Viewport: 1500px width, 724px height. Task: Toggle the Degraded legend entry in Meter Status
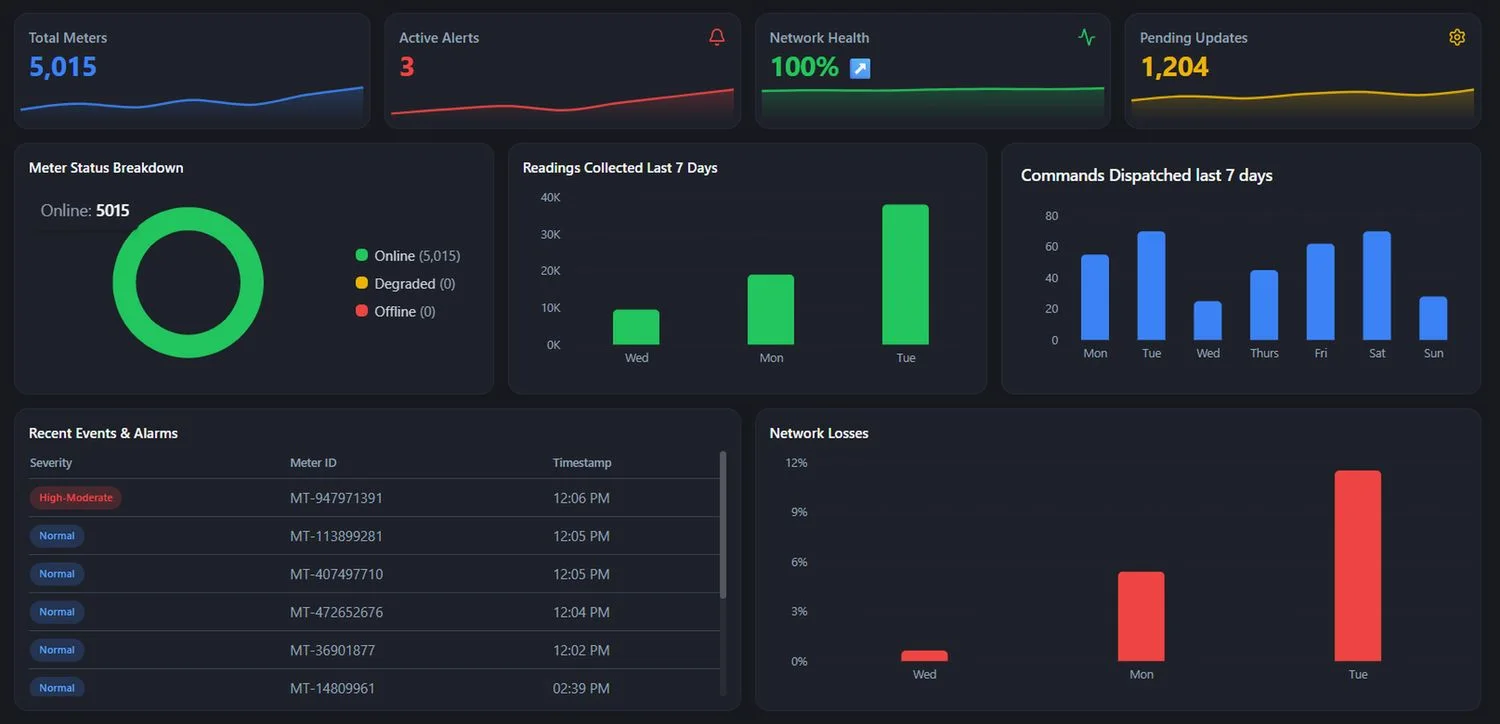[405, 284]
